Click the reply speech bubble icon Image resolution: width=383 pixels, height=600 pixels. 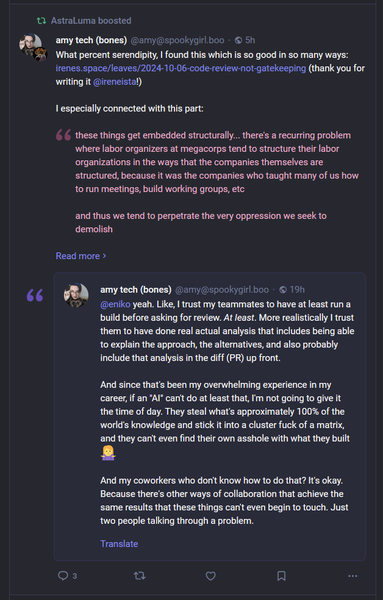pyautogui.click(x=63, y=575)
